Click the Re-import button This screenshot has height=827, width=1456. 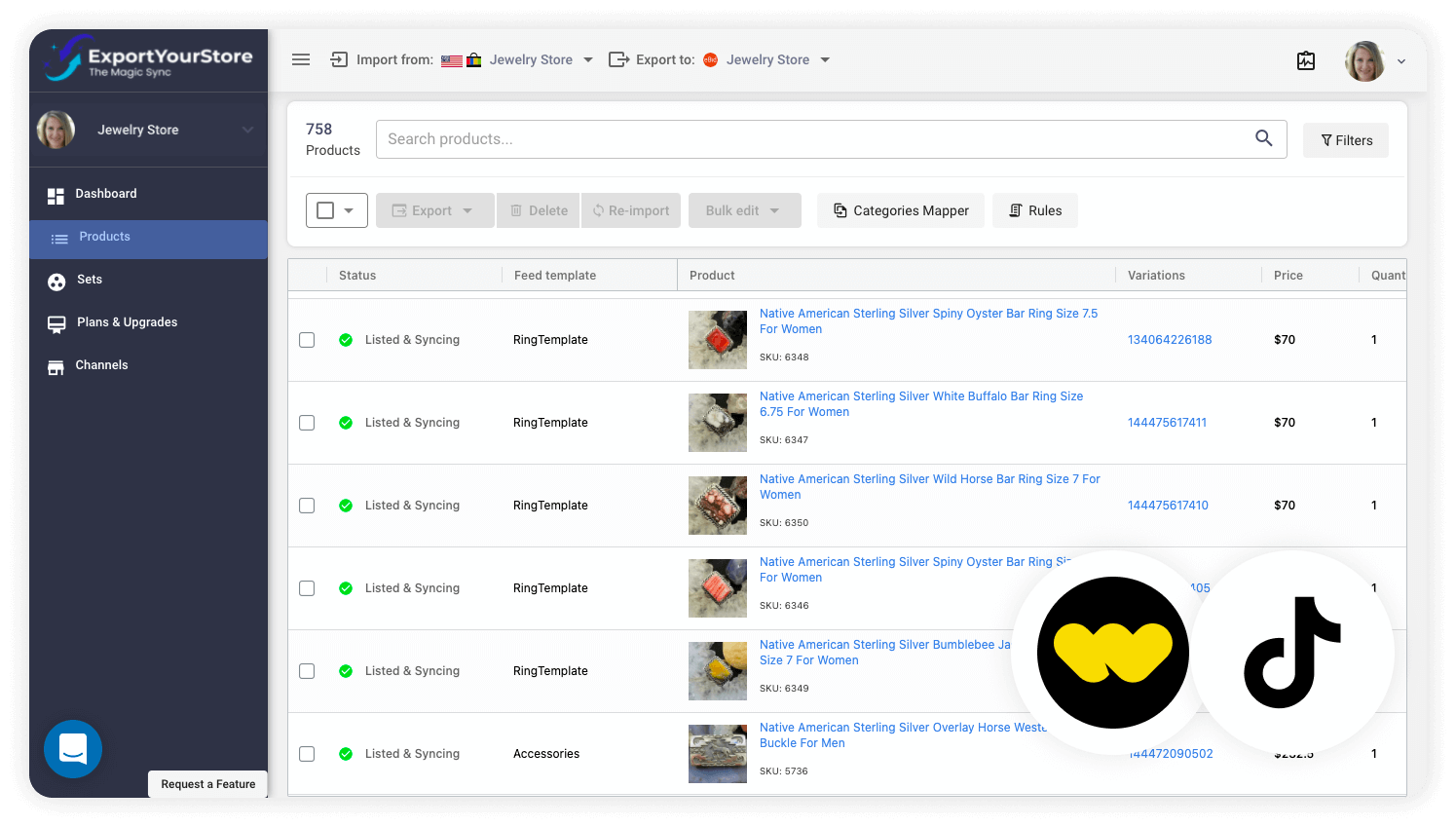click(630, 210)
